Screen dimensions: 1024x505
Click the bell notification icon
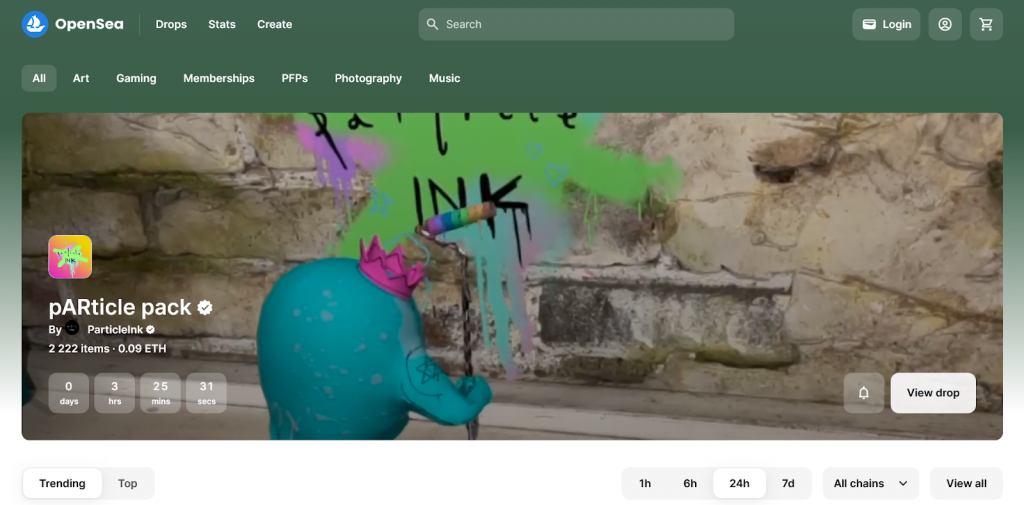(x=864, y=393)
